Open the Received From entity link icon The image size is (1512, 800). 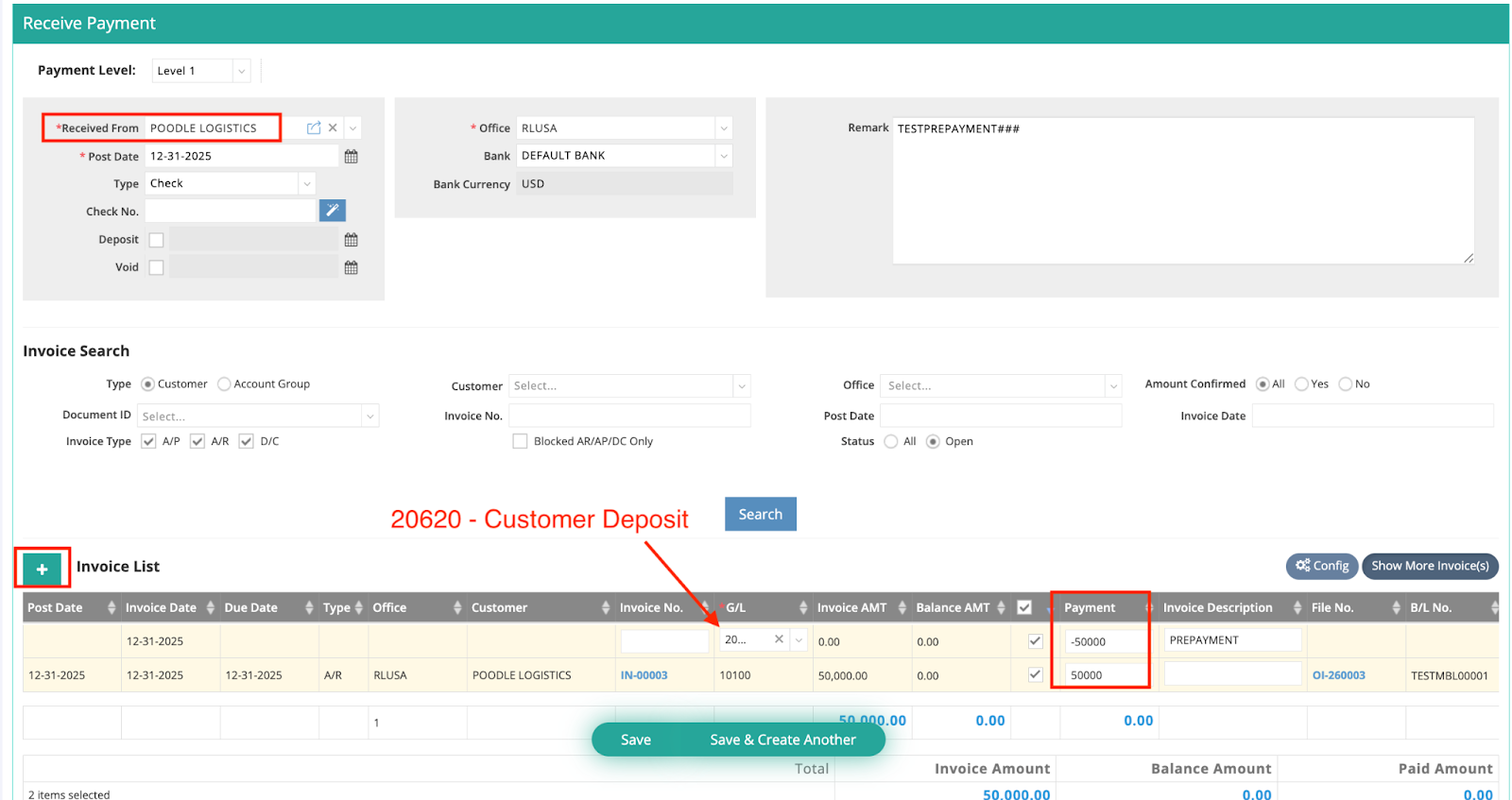[x=314, y=128]
